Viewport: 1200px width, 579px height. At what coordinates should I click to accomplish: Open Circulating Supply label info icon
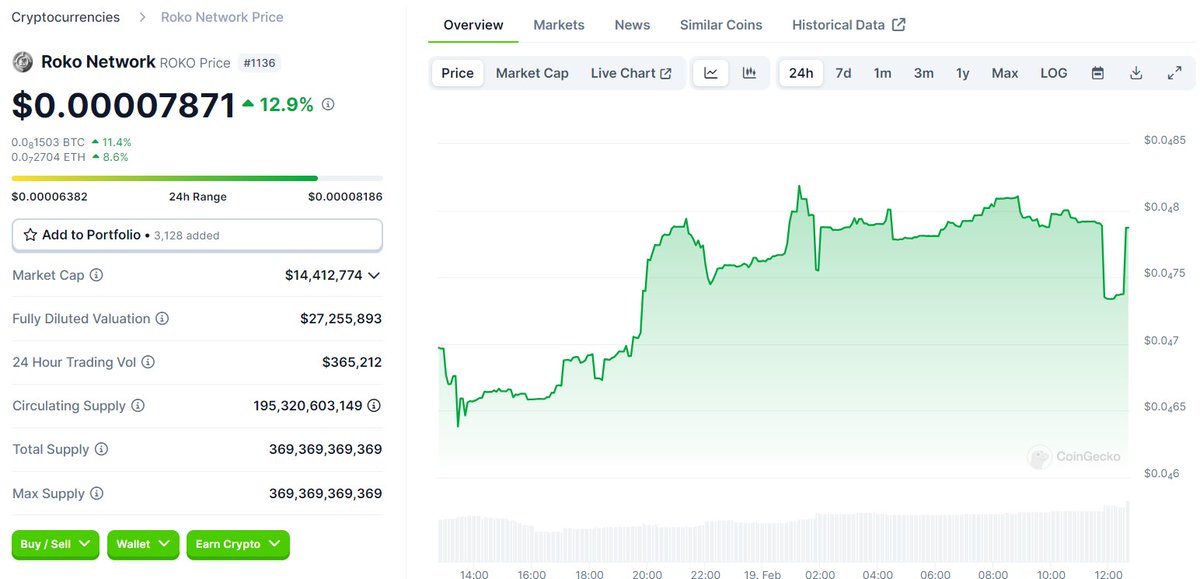pyautogui.click(x=138, y=406)
